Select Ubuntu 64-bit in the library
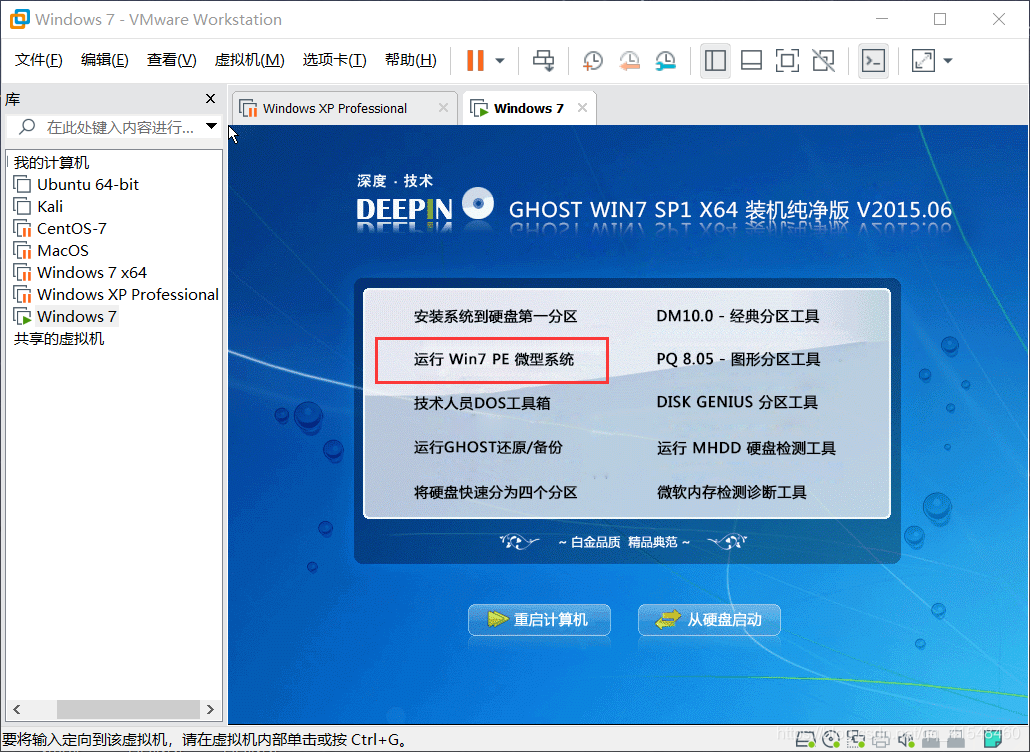The height and width of the screenshot is (752, 1030). [x=88, y=185]
